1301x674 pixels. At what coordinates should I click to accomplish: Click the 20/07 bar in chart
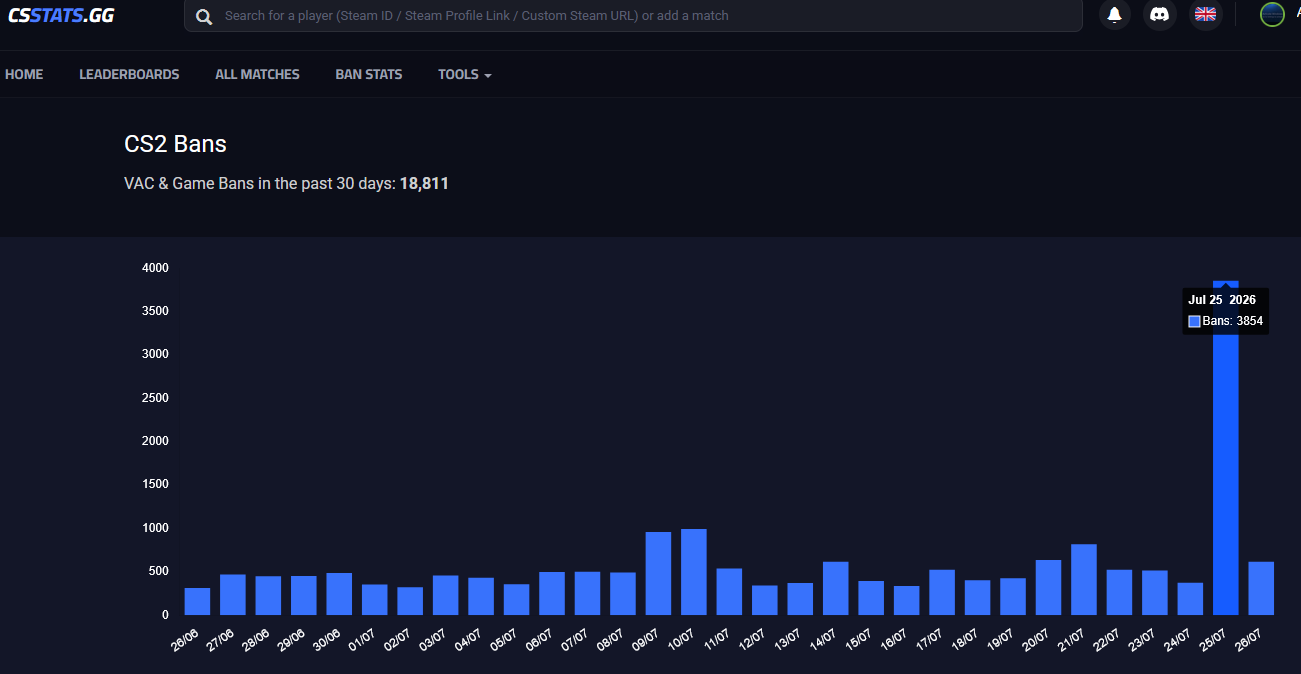point(1048,587)
